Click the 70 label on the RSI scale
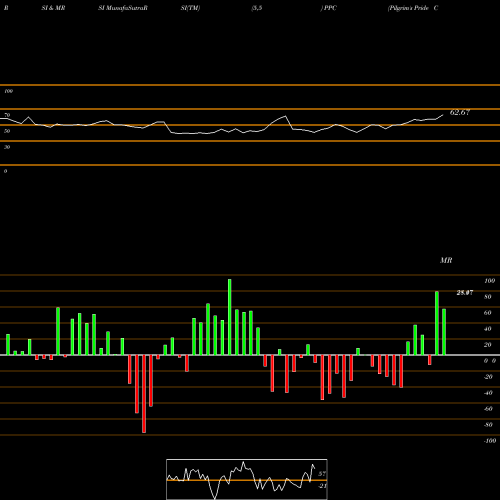 7,115
